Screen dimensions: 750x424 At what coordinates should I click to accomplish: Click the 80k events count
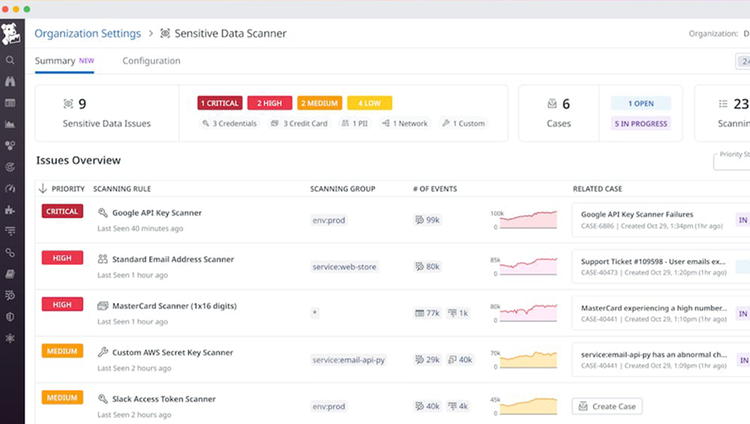[427, 266]
